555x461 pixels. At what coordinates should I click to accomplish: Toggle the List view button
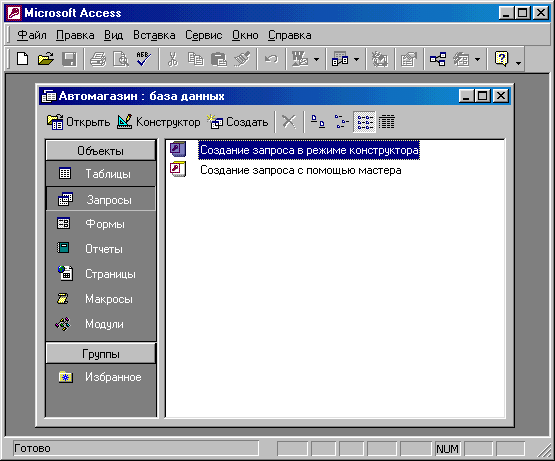(365, 122)
